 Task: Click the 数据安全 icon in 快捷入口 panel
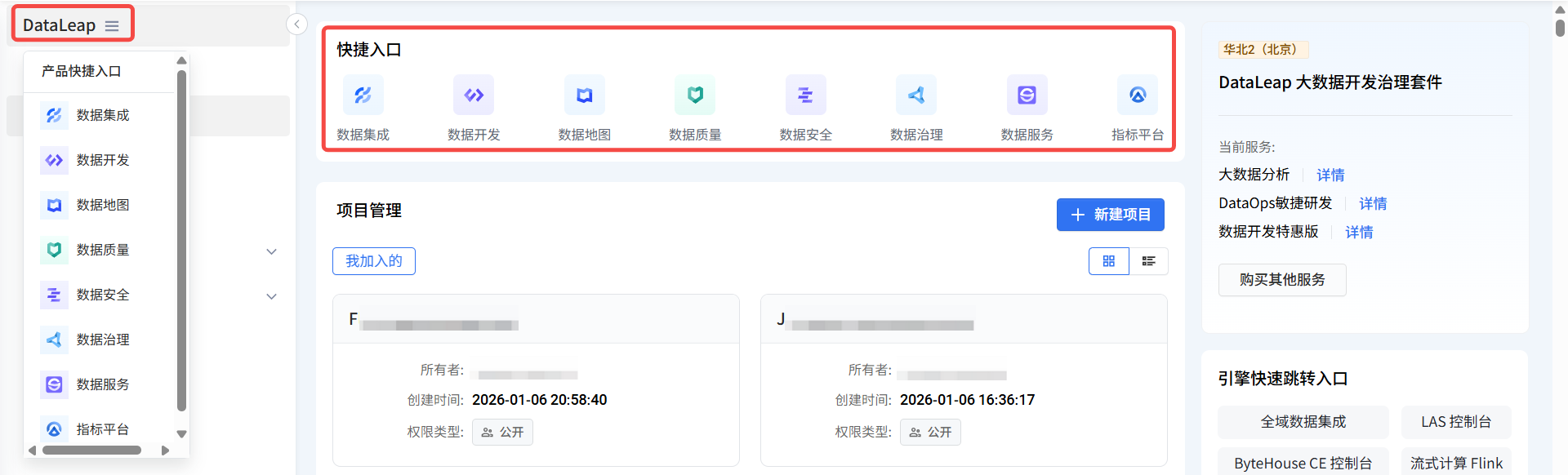[806, 95]
